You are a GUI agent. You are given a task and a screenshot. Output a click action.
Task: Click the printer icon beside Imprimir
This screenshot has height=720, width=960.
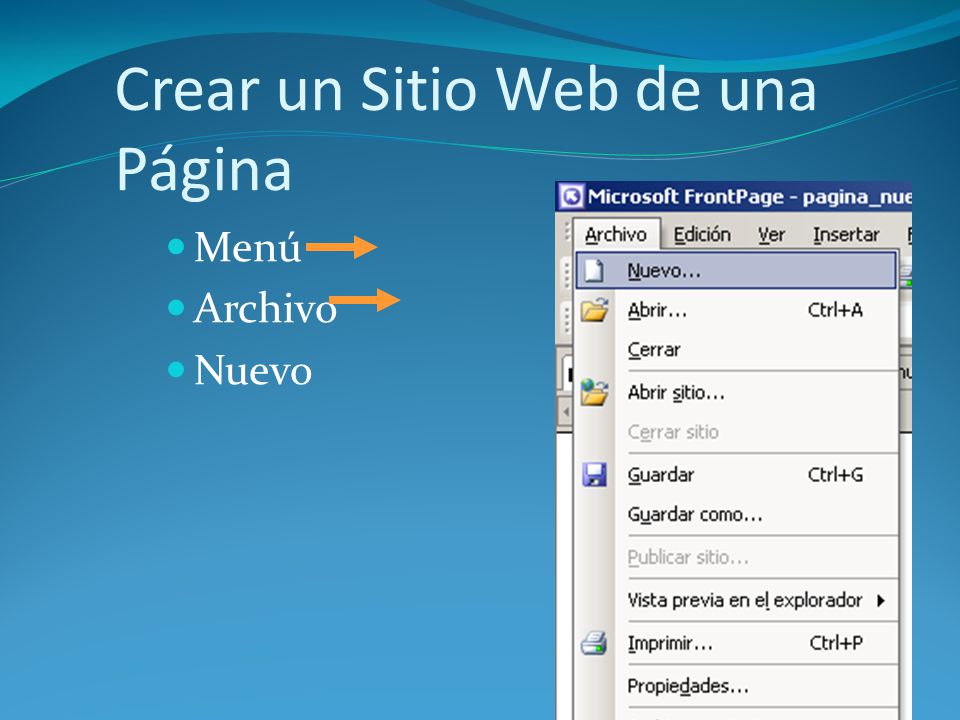[x=594, y=643]
